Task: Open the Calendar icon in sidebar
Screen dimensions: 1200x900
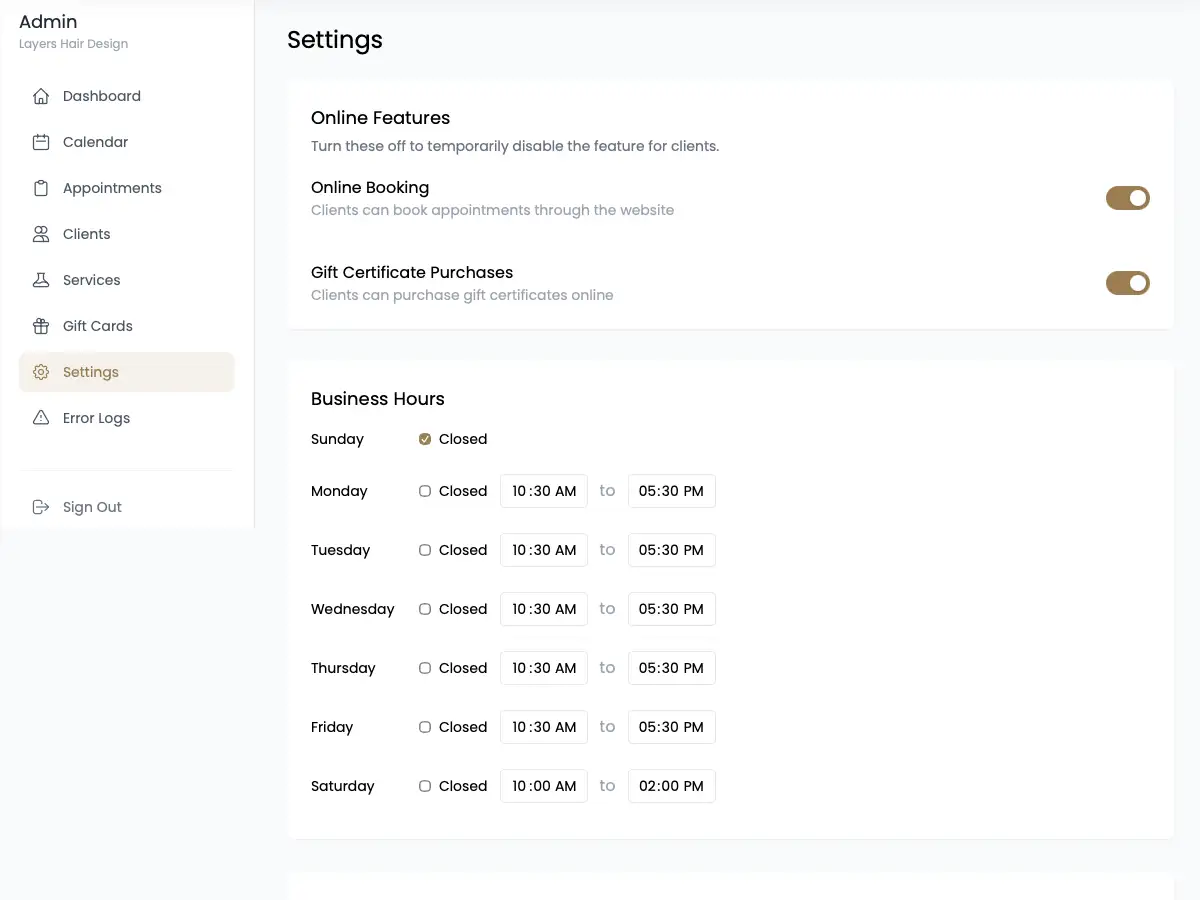Action: pos(40,141)
